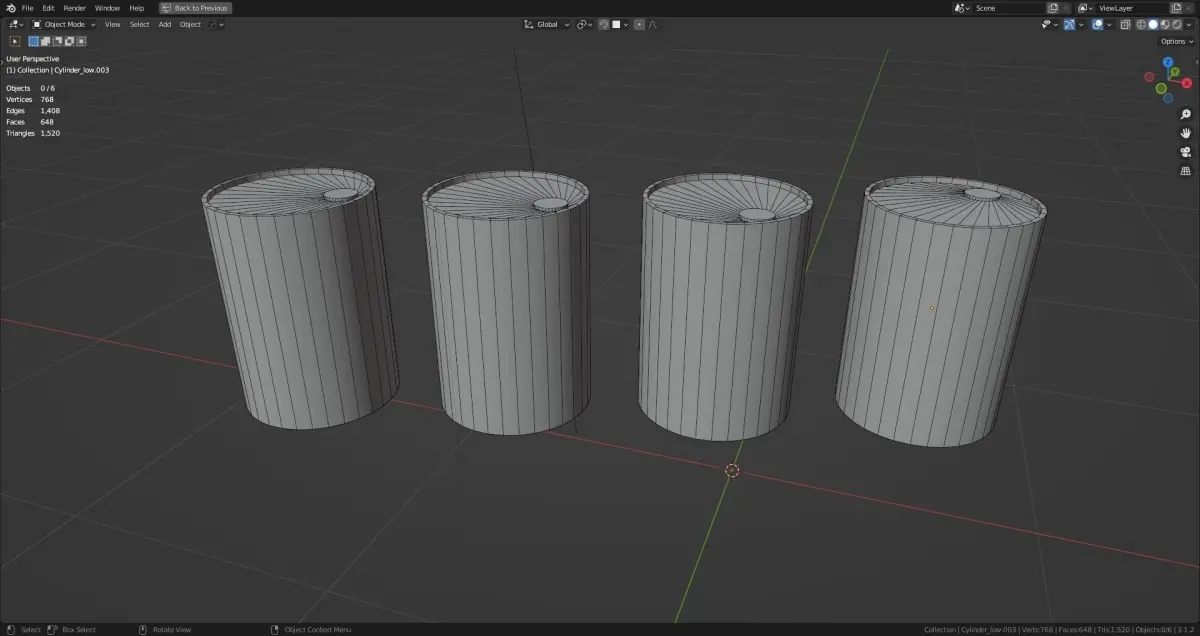The height and width of the screenshot is (636, 1200).
Task: Click the pan view hand icon
Action: click(x=1186, y=133)
